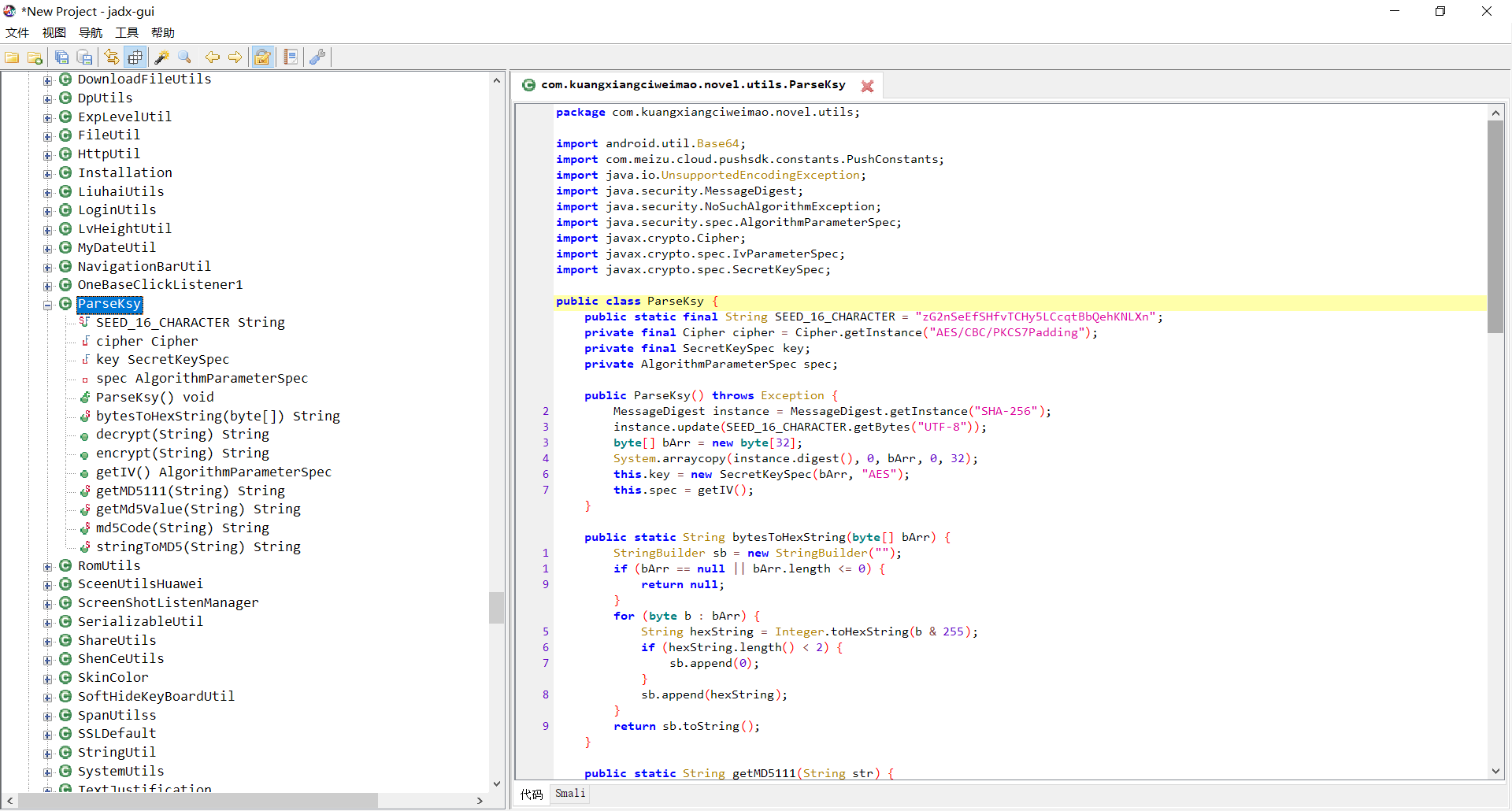Expand the DownloadFileUtils class node
This screenshot has width=1512, height=811.
point(47,80)
